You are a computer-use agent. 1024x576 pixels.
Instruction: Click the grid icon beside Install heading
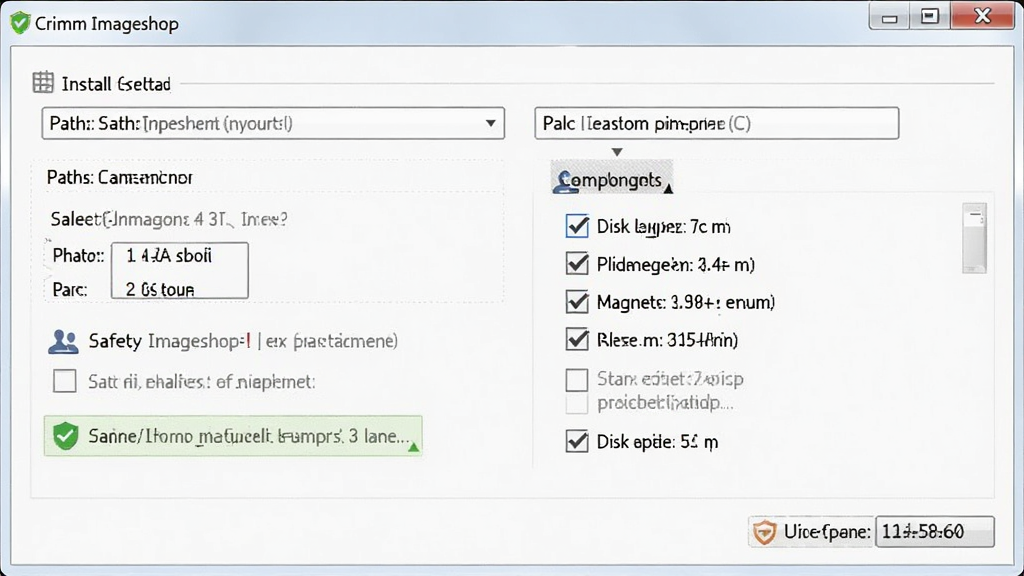pos(43,83)
